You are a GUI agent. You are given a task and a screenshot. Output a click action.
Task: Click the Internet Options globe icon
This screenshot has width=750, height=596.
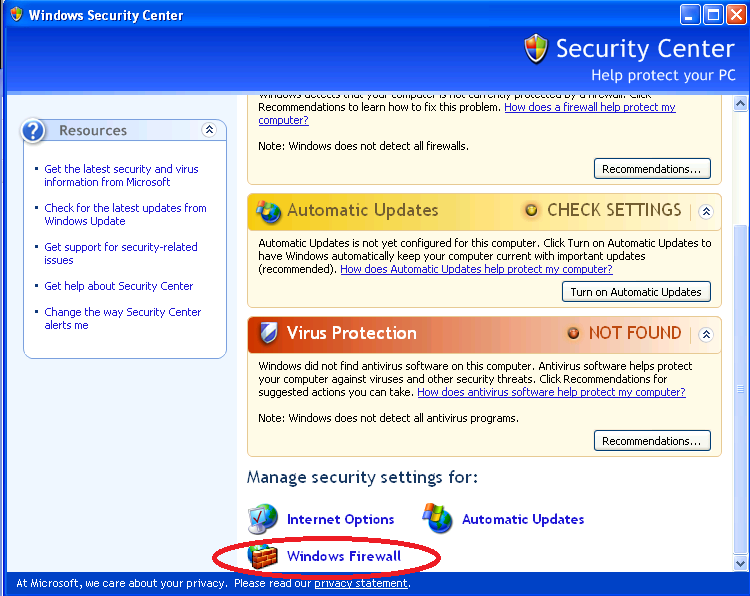tap(263, 519)
